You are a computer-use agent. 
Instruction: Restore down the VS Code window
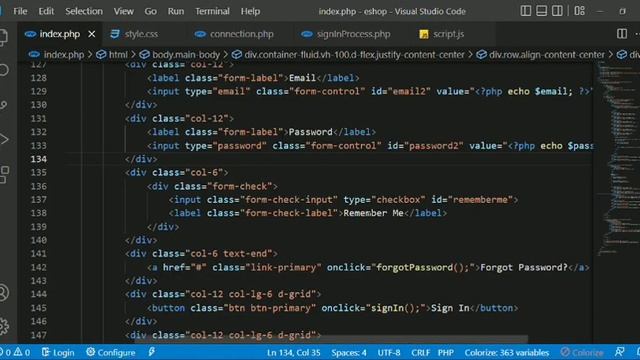622,11
